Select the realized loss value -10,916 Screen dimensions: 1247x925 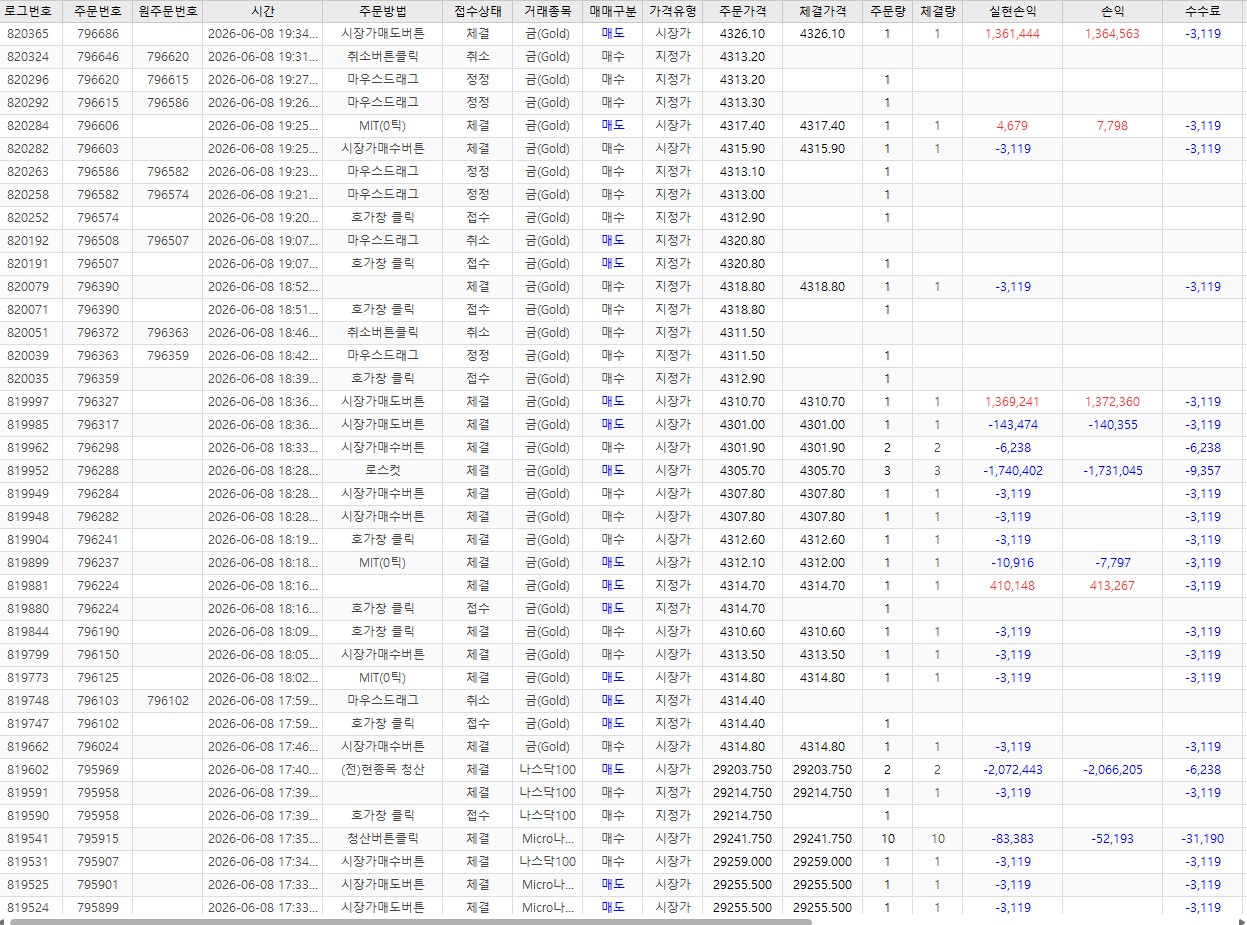pyautogui.click(x=1012, y=562)
